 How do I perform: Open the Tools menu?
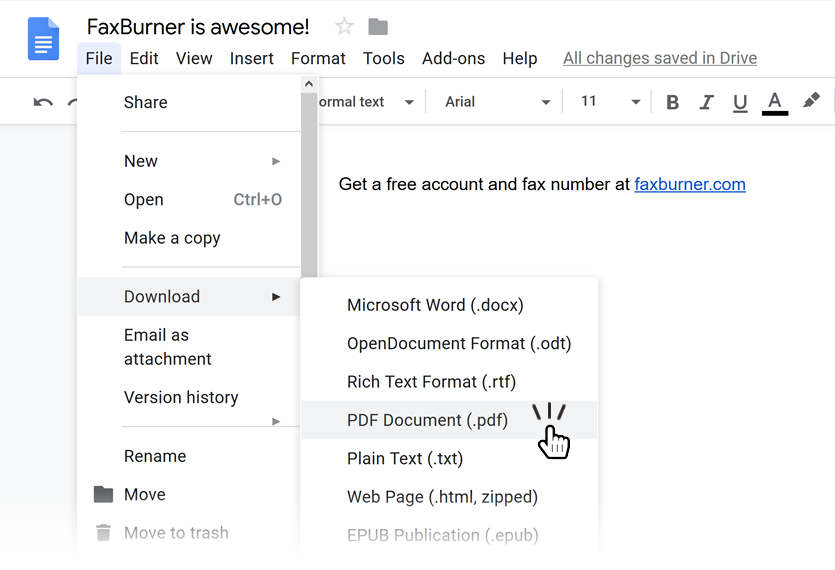pyautogui.click(x=383, y=58)
